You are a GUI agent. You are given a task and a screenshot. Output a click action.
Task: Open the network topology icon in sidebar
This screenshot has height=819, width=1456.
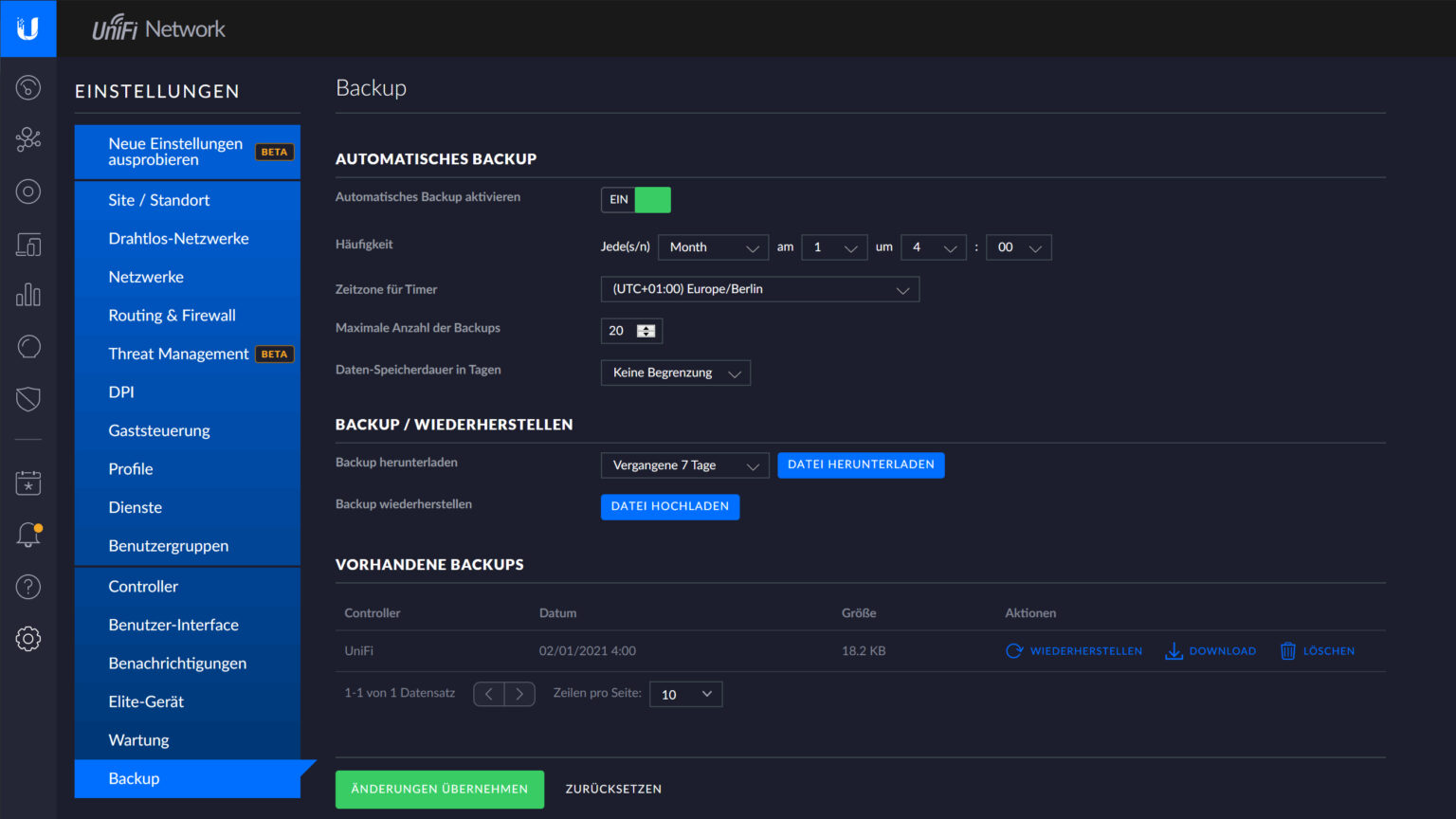[x=28, y=138]
